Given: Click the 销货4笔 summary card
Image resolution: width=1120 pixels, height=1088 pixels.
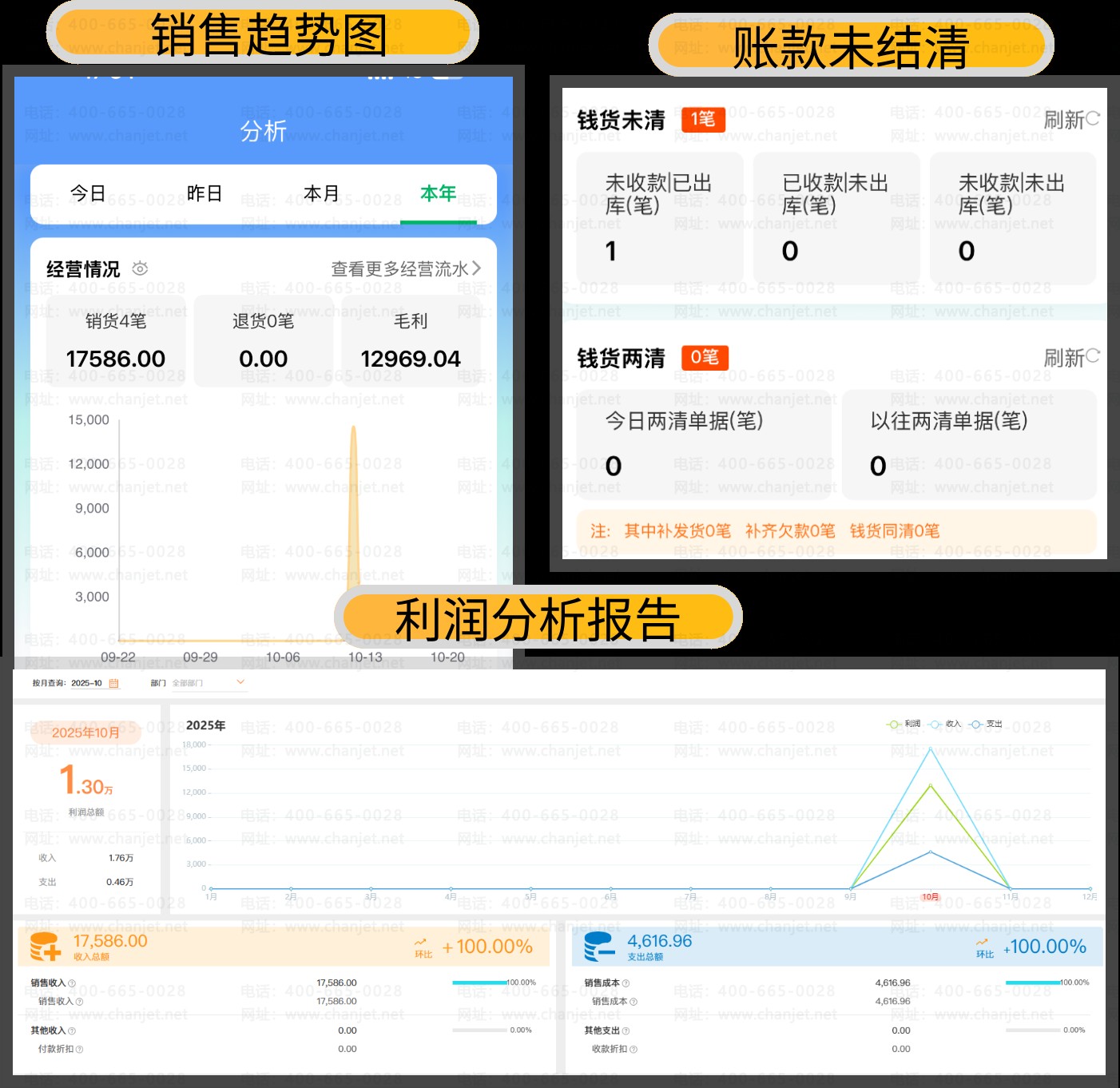Looking at the screenshot, I should (x=116, y=341).
